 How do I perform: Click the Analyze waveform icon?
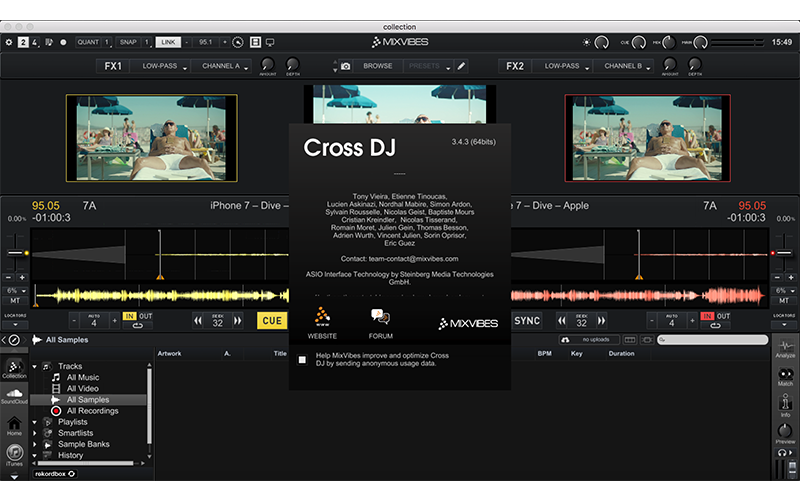coord(785,346)
